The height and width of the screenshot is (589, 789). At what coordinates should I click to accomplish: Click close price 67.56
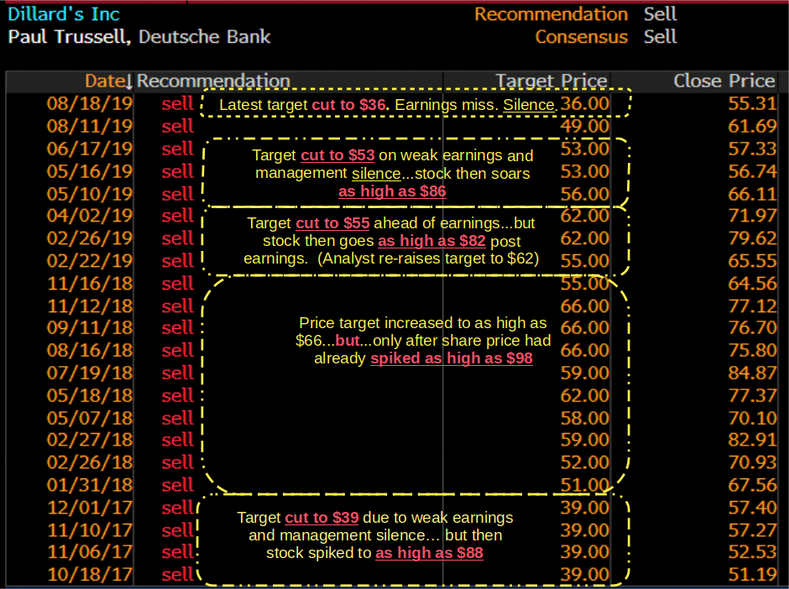click(752, 485)
